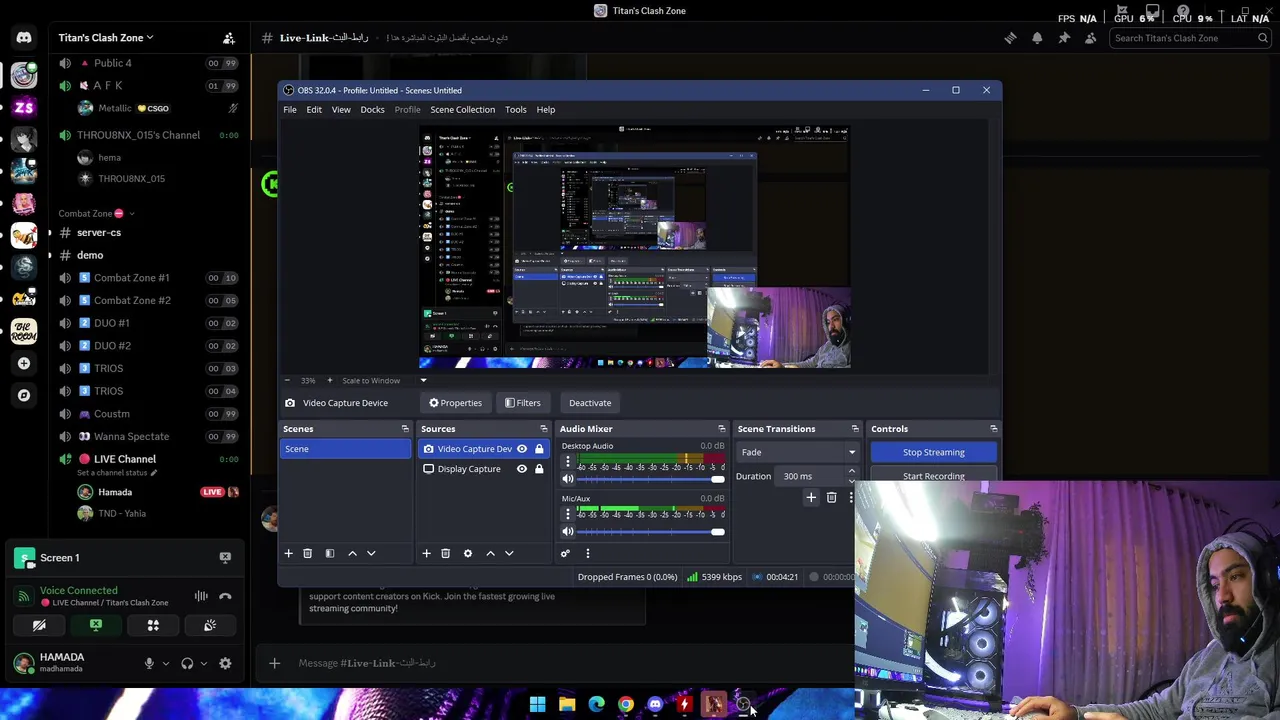Stop watching Screen 1 stream icon
The width and height of the screenshot is (1280, 720).
coord(225,557)
